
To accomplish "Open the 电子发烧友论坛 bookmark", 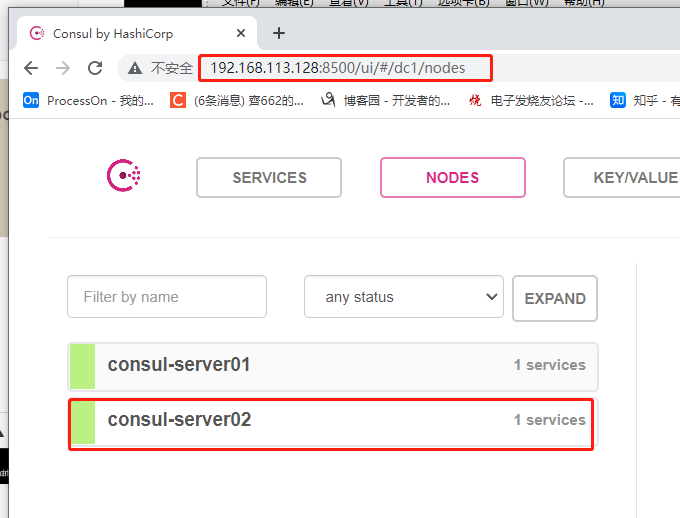I will pyautogui.click(x=531, y=101).
